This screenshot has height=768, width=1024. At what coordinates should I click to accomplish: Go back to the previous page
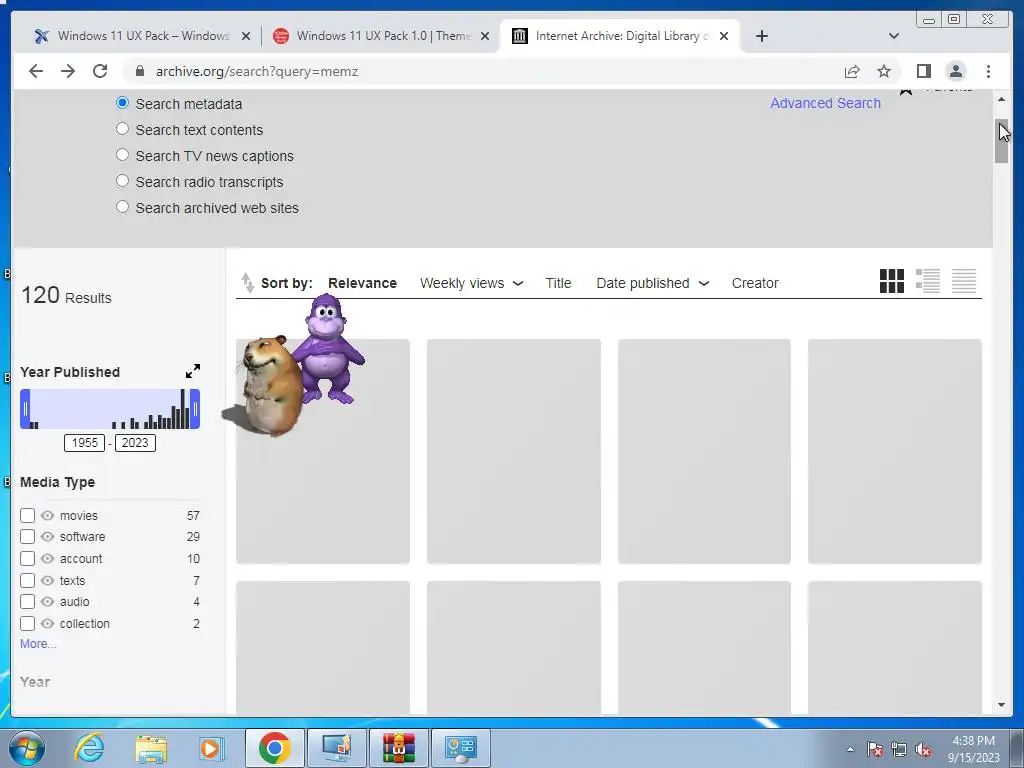coord(36,71)
